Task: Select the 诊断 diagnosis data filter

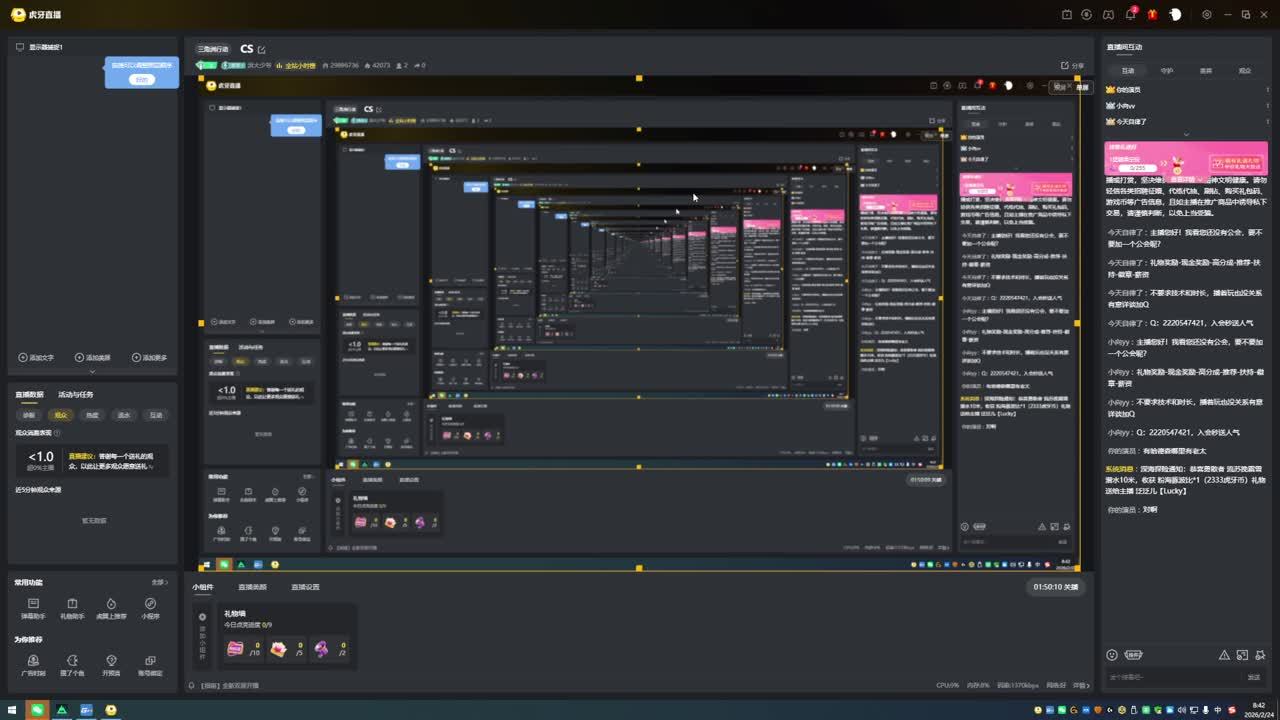Action: pyautogui.click(x=29, y=415)
